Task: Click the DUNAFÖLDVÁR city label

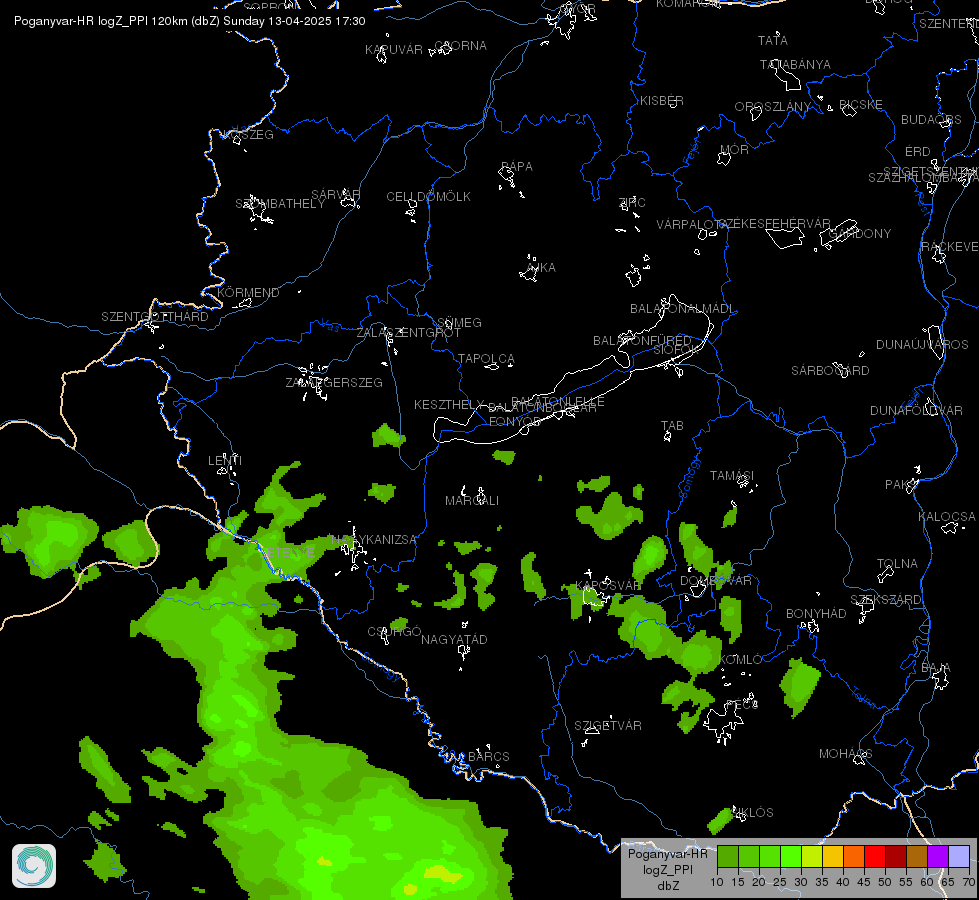Action: (917, 411)
